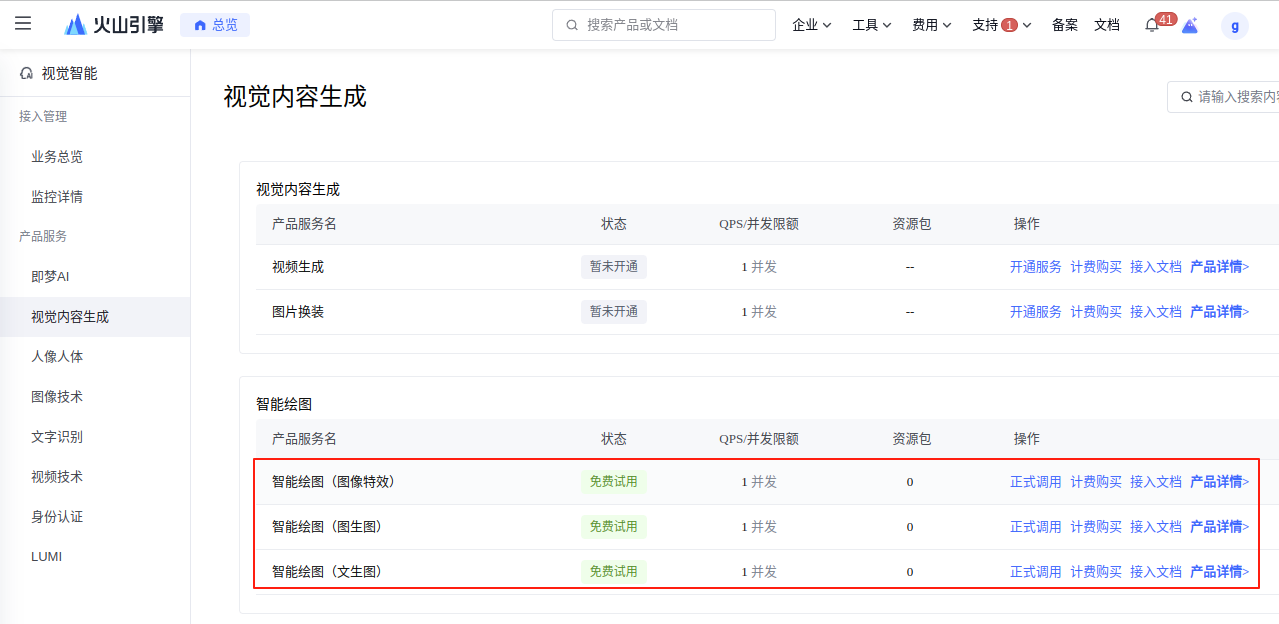Open the user avatar labeled g
Viewport: 1279px width, 624px height.
point(1235,26)
